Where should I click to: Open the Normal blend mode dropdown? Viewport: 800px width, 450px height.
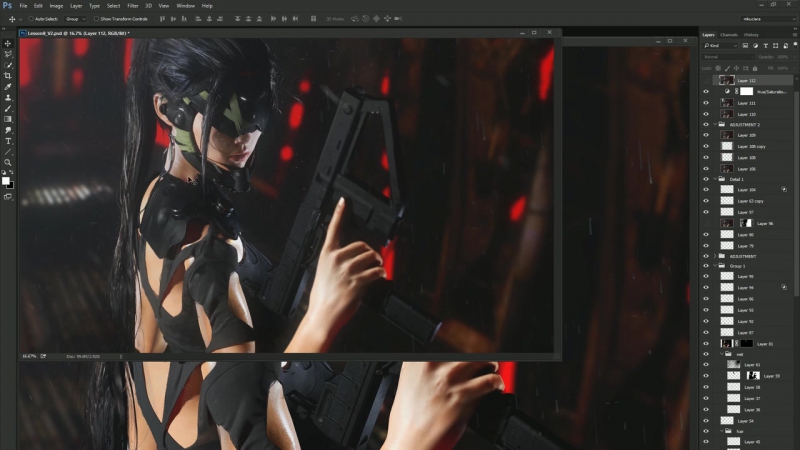pos(728,57)
